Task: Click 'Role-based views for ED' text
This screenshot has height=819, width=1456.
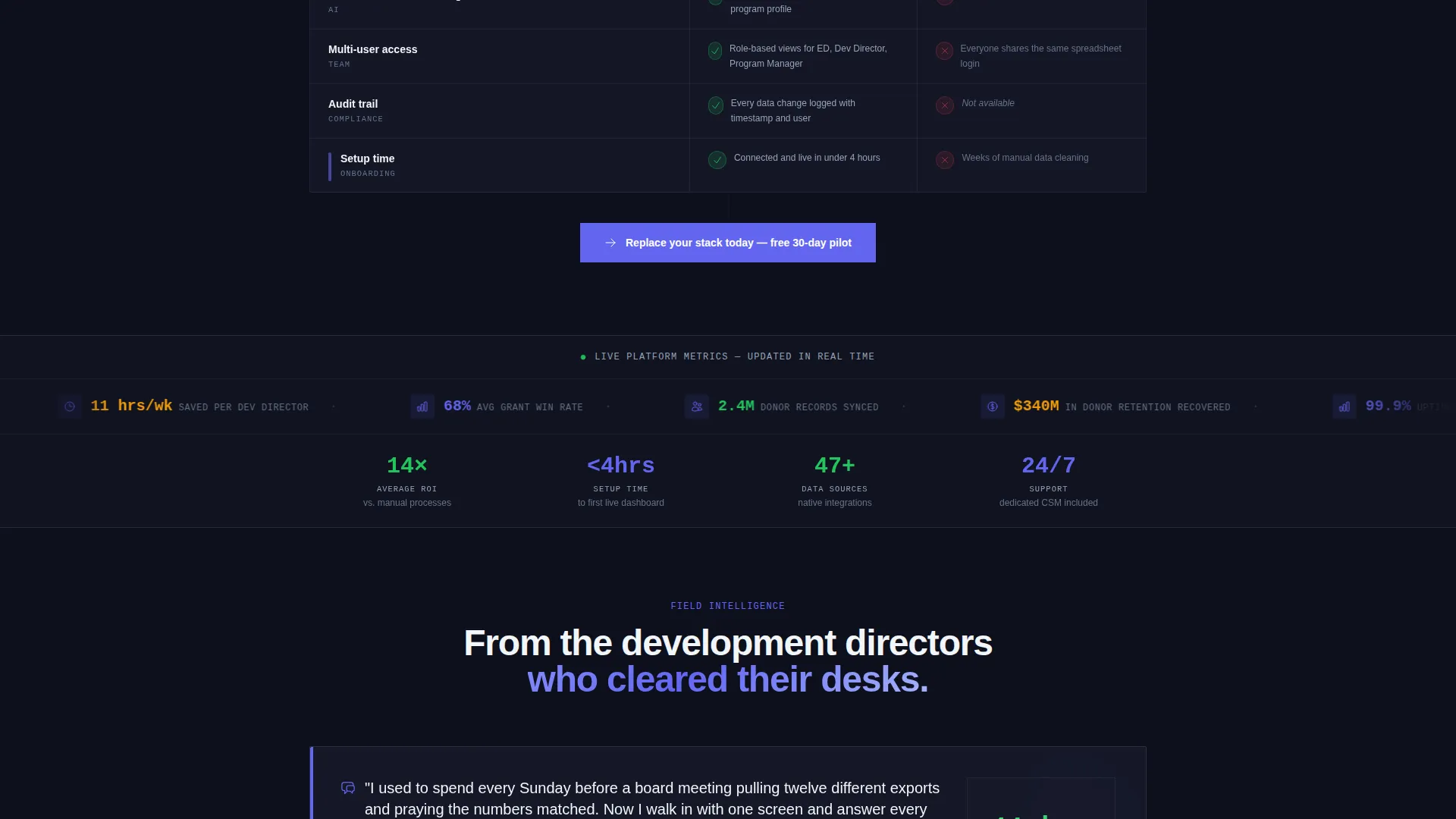Action: (808, 56)
